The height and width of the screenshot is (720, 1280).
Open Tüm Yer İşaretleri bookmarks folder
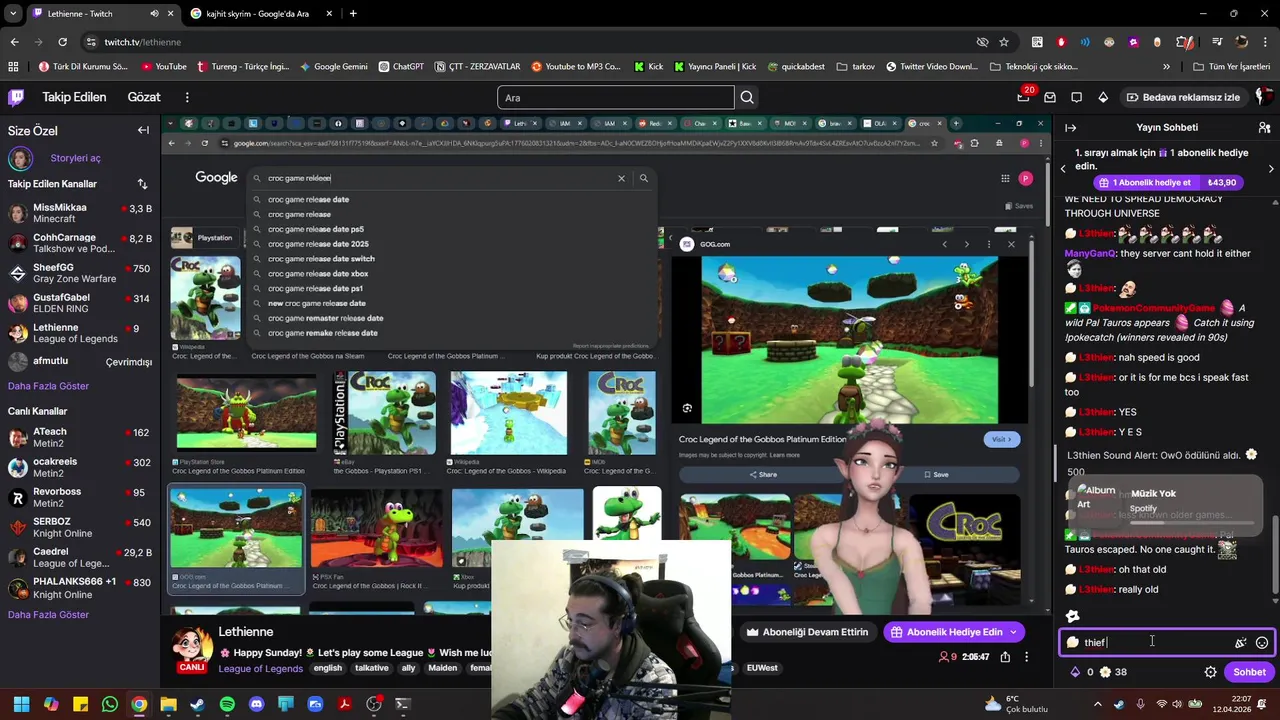[1231, 66]
